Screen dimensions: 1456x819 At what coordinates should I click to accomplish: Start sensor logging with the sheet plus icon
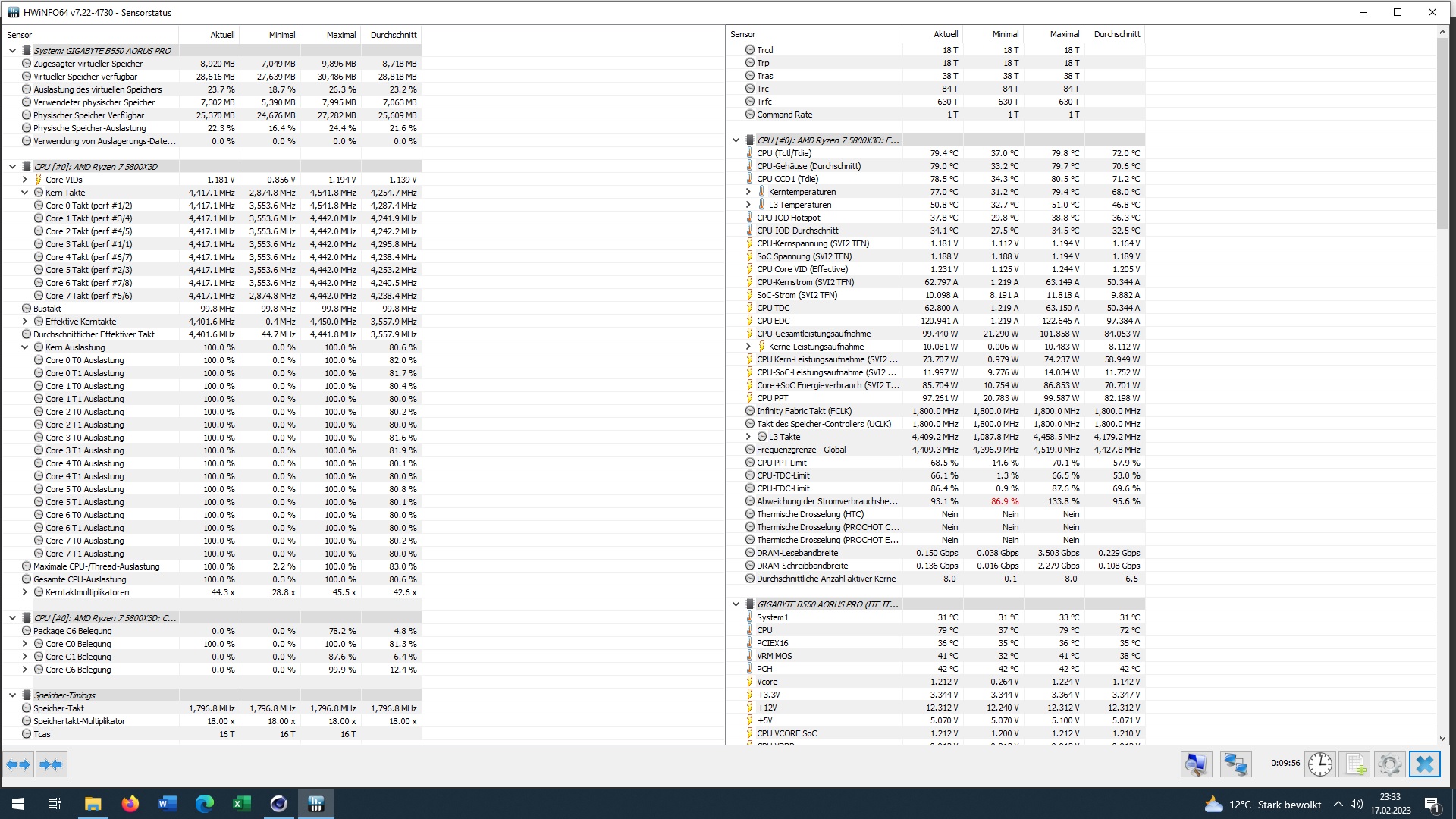tap(1355, 764)
